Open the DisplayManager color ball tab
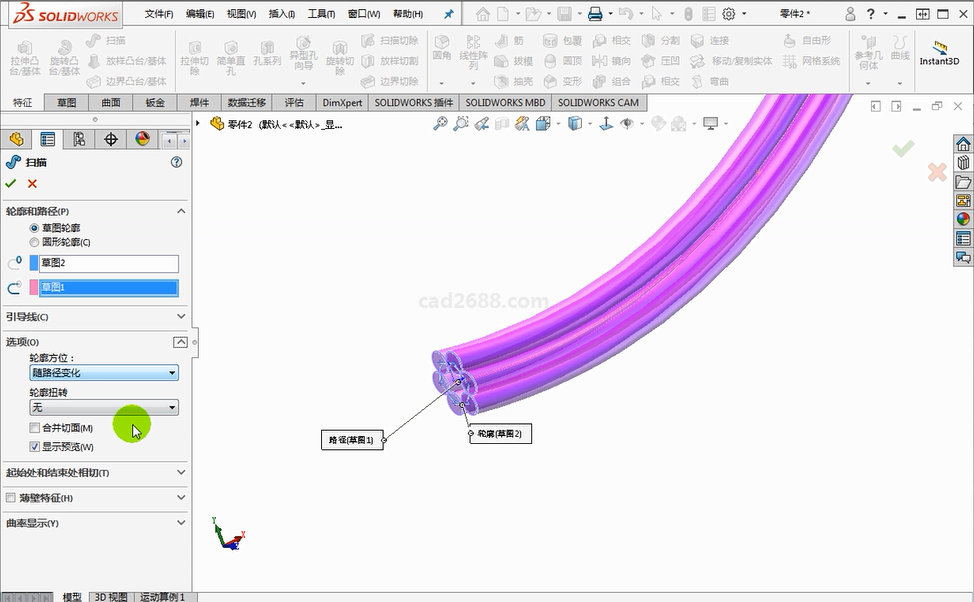This screenshot has width=974, height=602. [142, 139]
